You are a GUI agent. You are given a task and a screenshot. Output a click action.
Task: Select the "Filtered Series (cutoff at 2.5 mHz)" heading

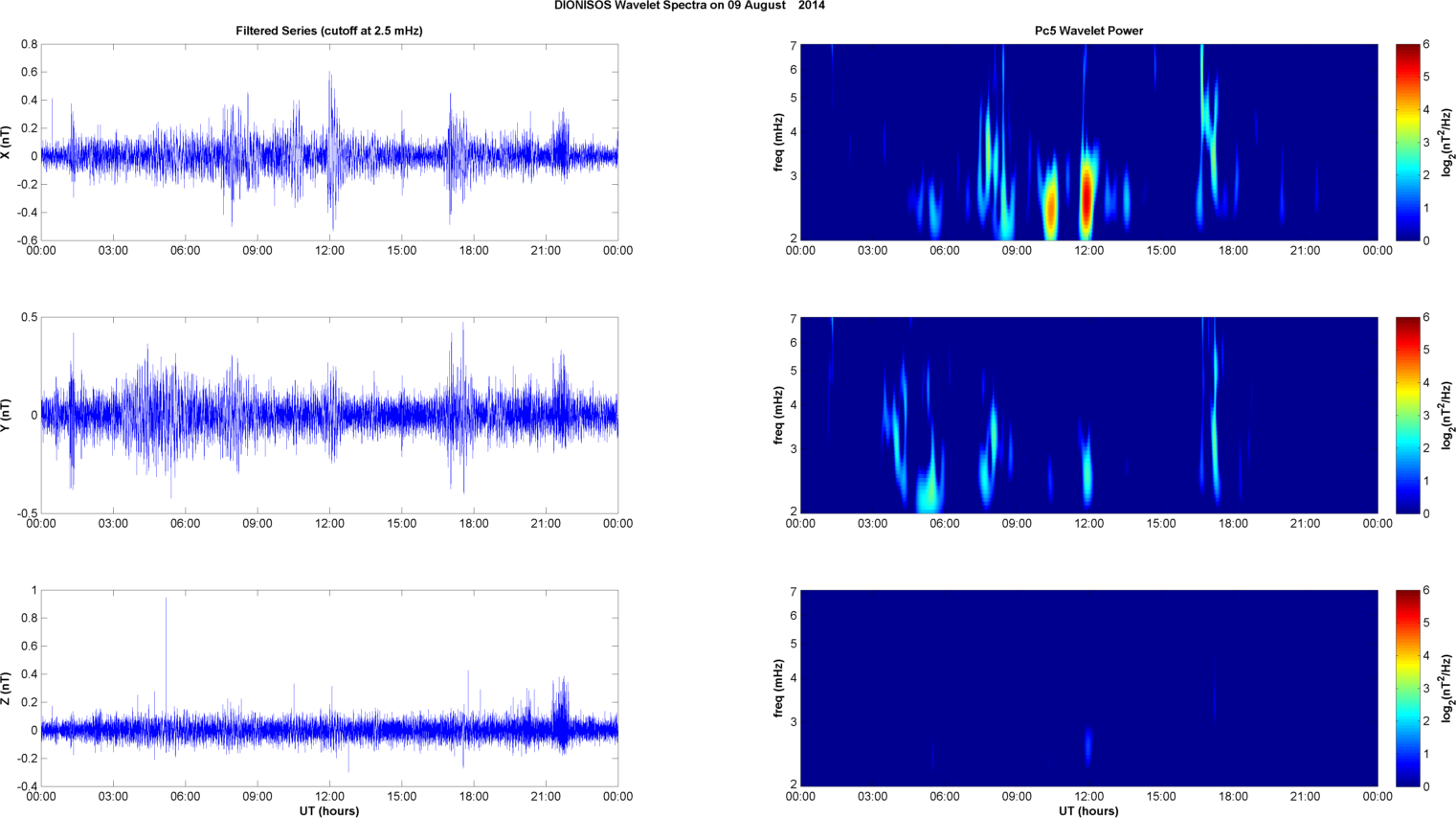click(x=329, y=31)
